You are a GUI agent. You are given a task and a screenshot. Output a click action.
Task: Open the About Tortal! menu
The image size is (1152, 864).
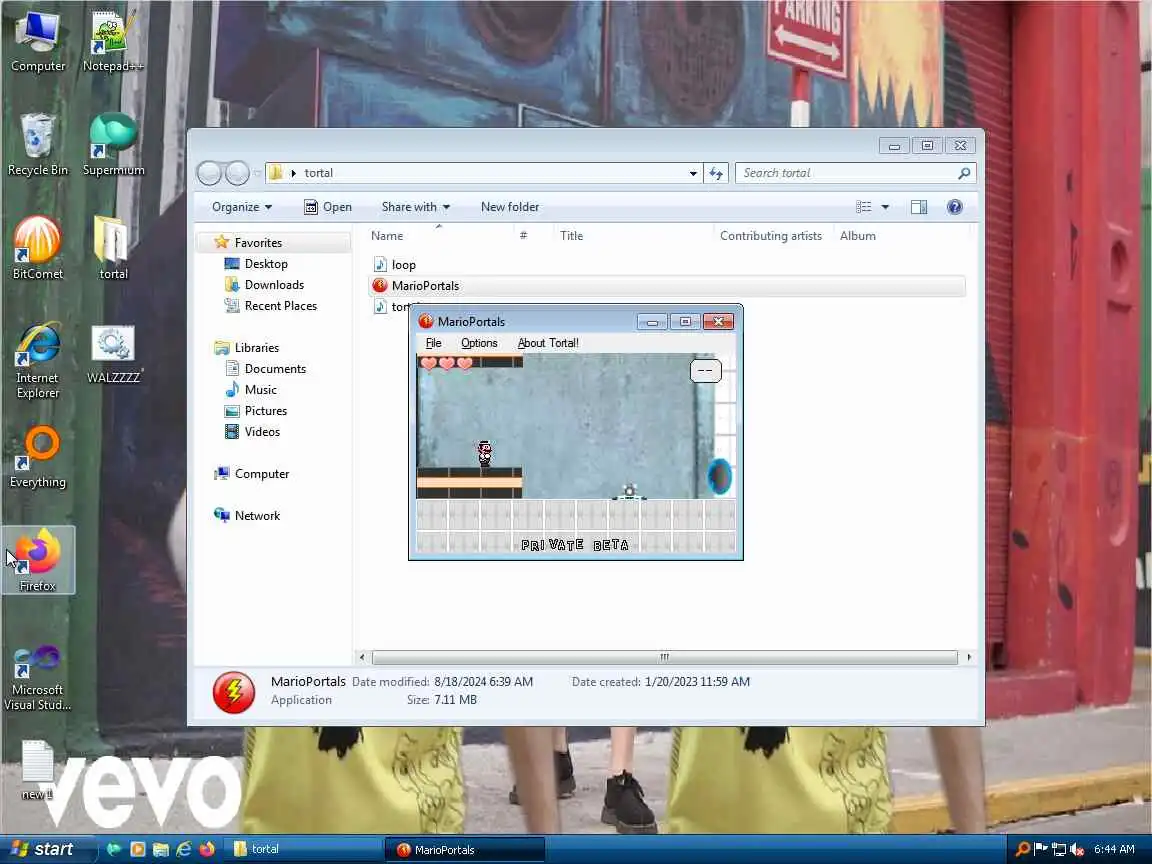coord(548,343)
